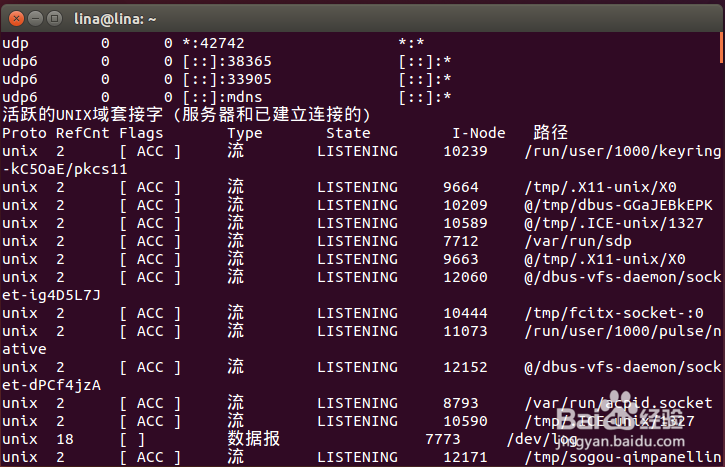Click LISTENING state in 12171 row
Image resolution: width=725 pixels, height=467 pixels.
point(357,458)
